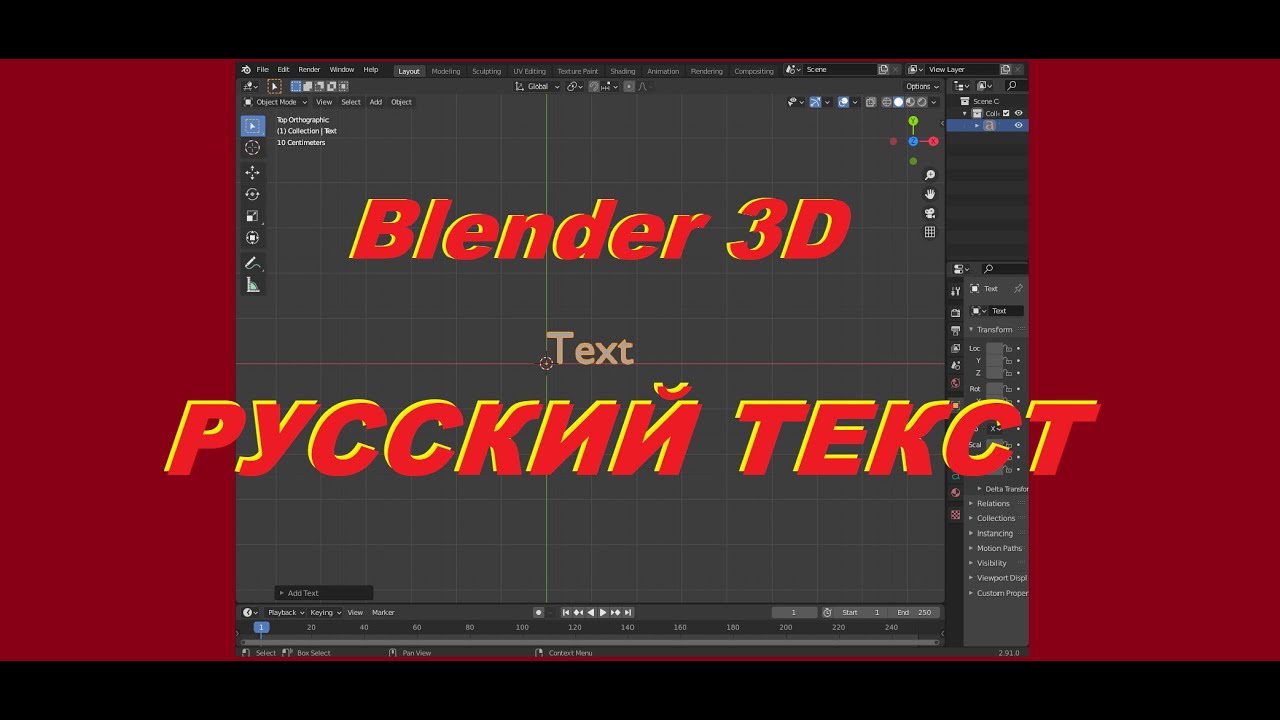Open the Help menu
This screenshot has width=1280, height=720.
click(371, 70)
